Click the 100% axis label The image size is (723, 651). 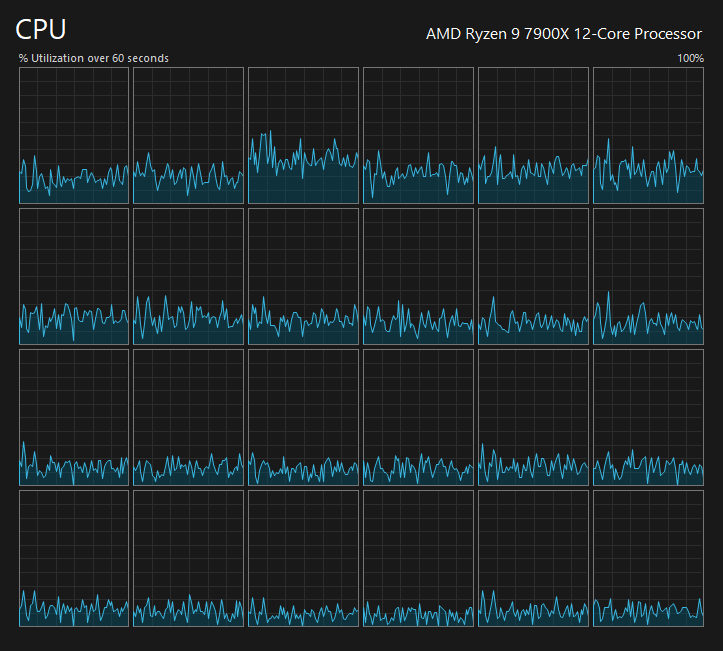pyautogui.click(x=690, y=58)
